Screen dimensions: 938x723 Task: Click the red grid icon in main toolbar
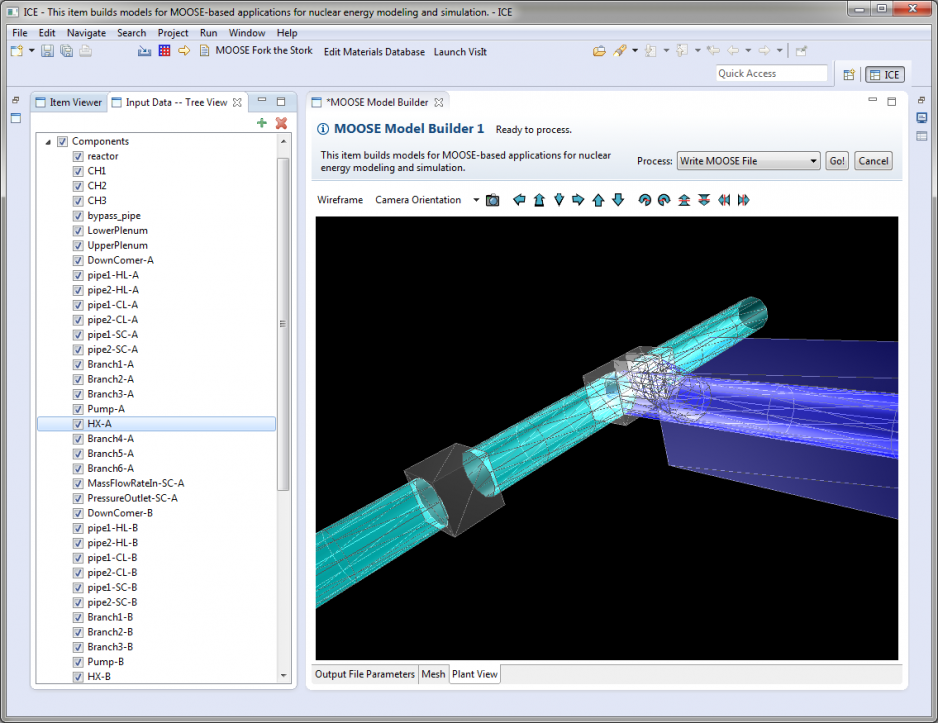165,51
